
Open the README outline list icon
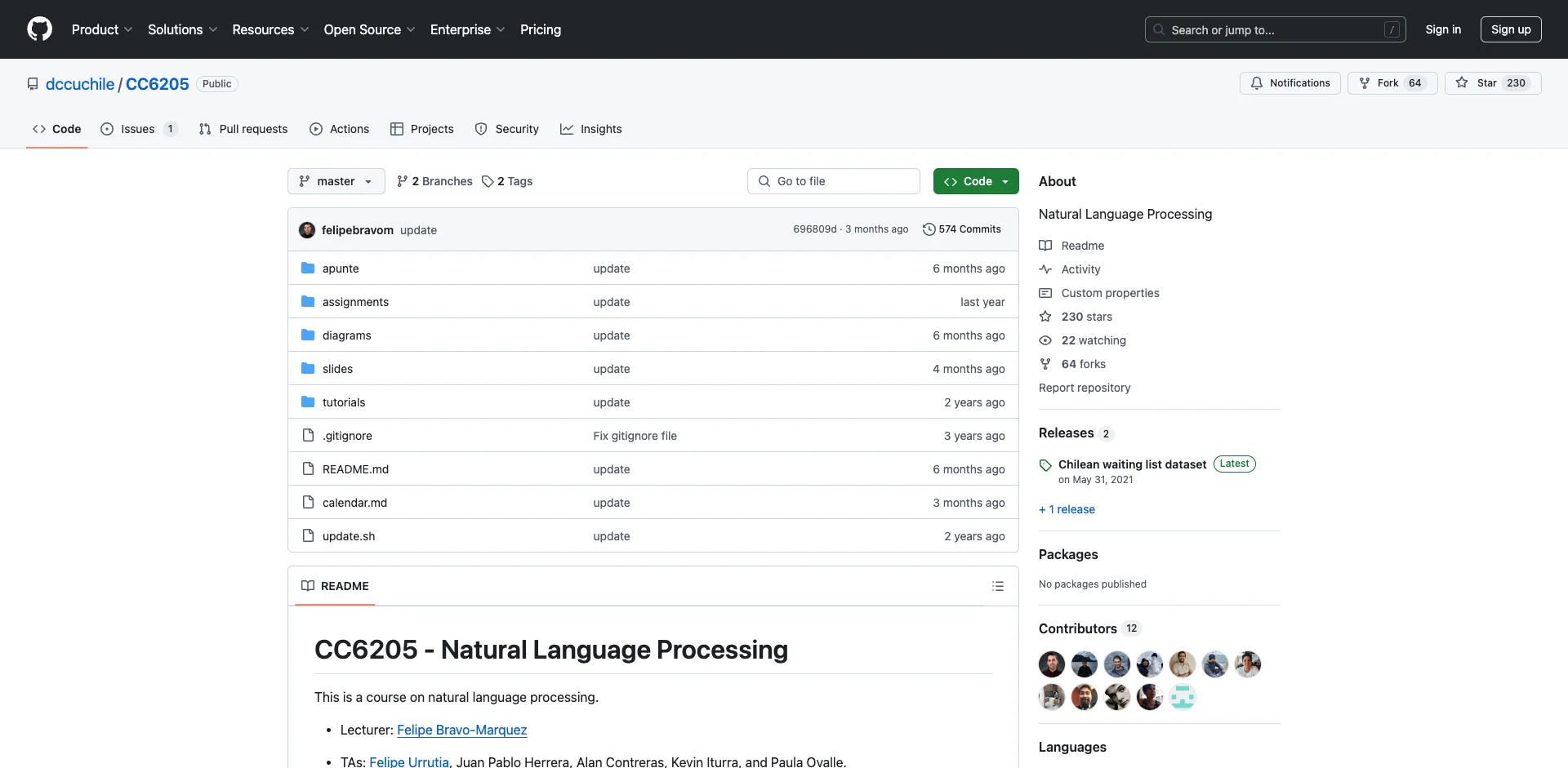point(998,586)
